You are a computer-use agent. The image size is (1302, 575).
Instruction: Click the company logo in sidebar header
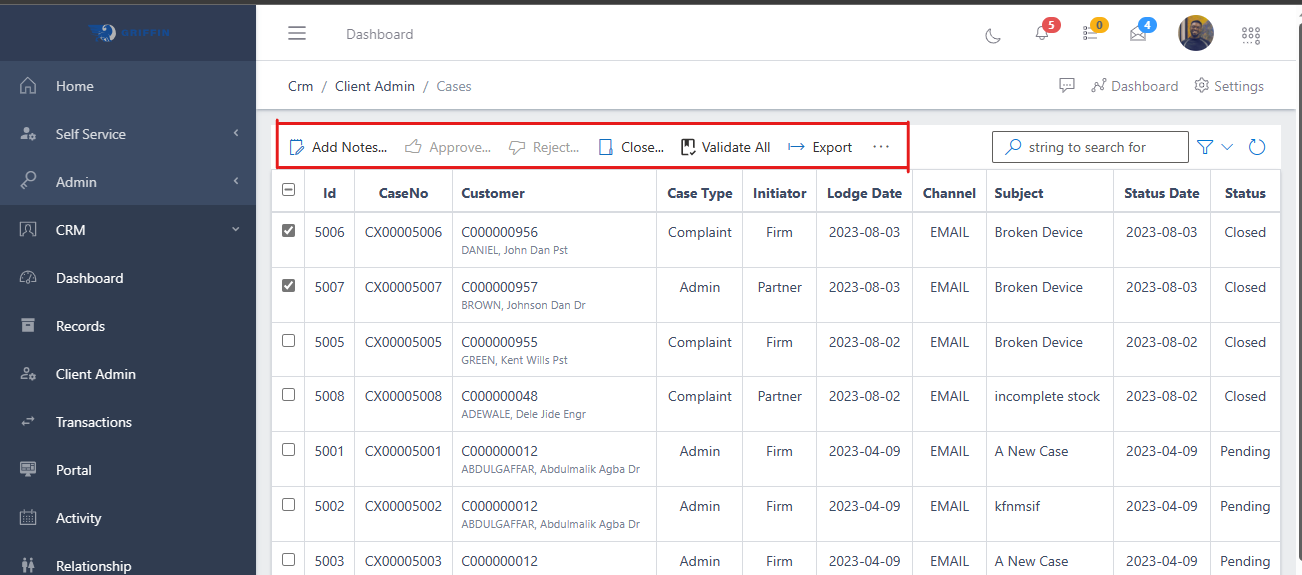click(x=129, y=32)
